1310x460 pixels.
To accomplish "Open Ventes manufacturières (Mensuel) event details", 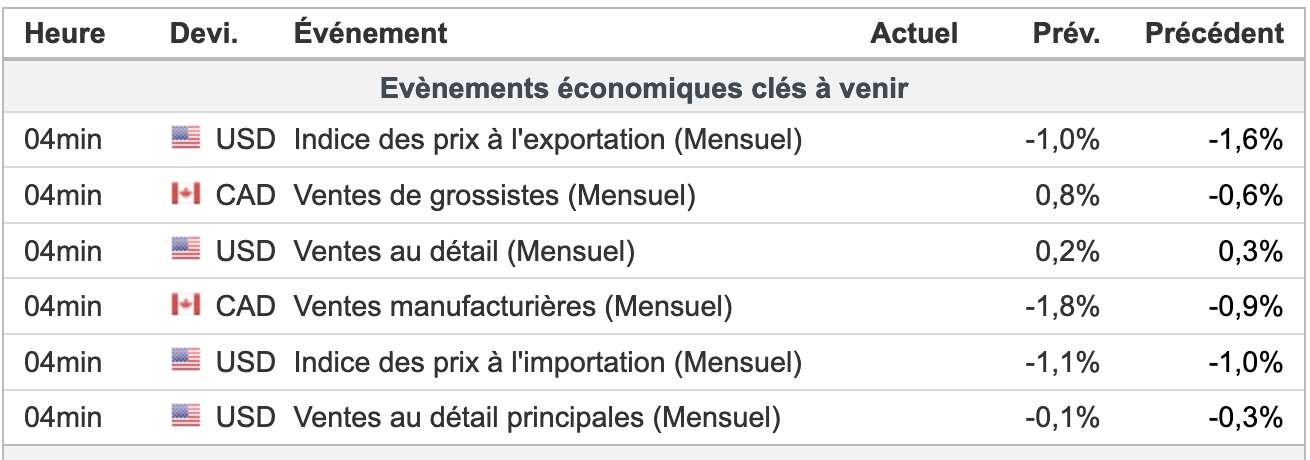I will click(x=512, y=306).
